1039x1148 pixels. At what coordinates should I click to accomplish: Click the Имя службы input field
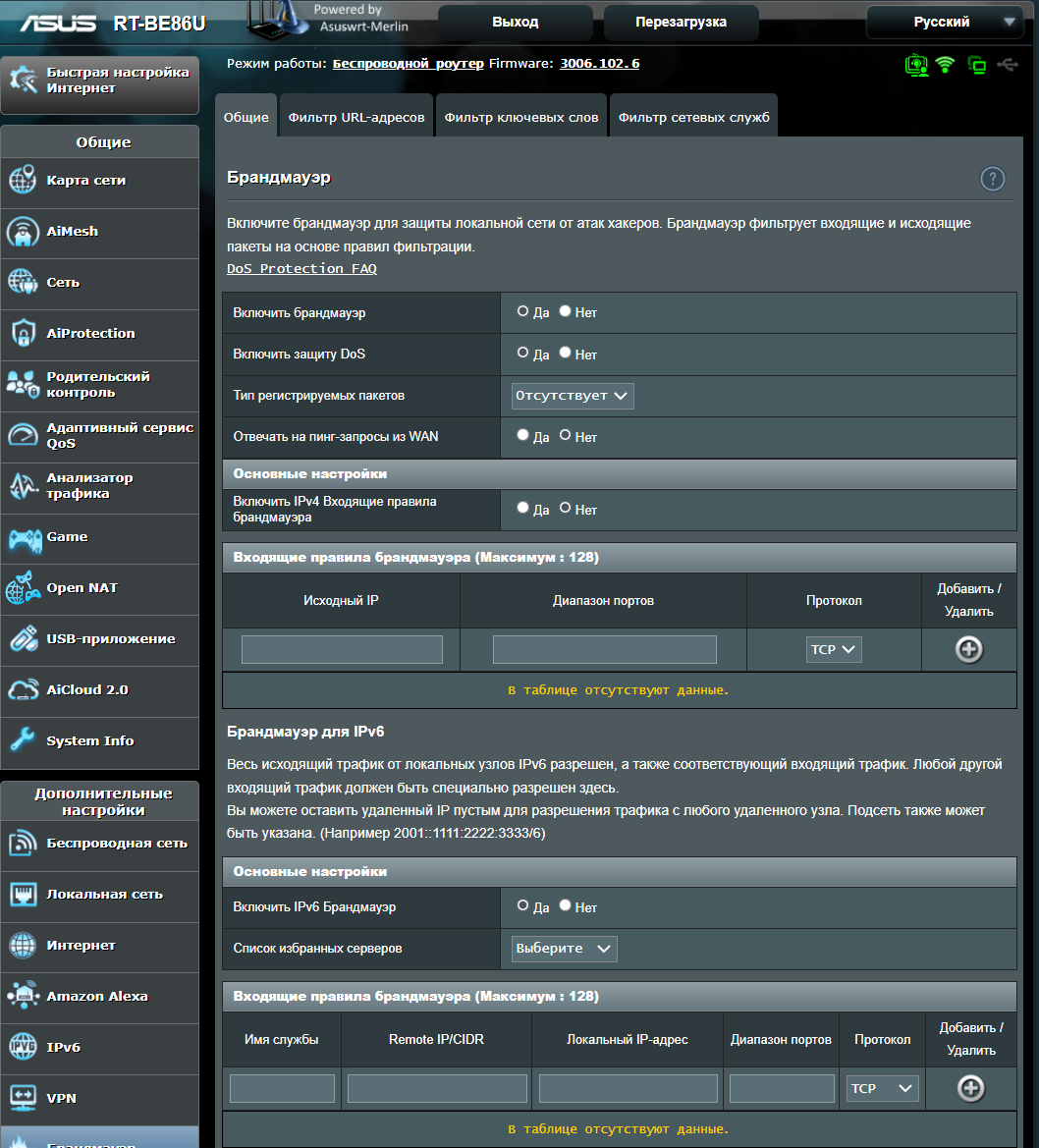pos(282,1089)
